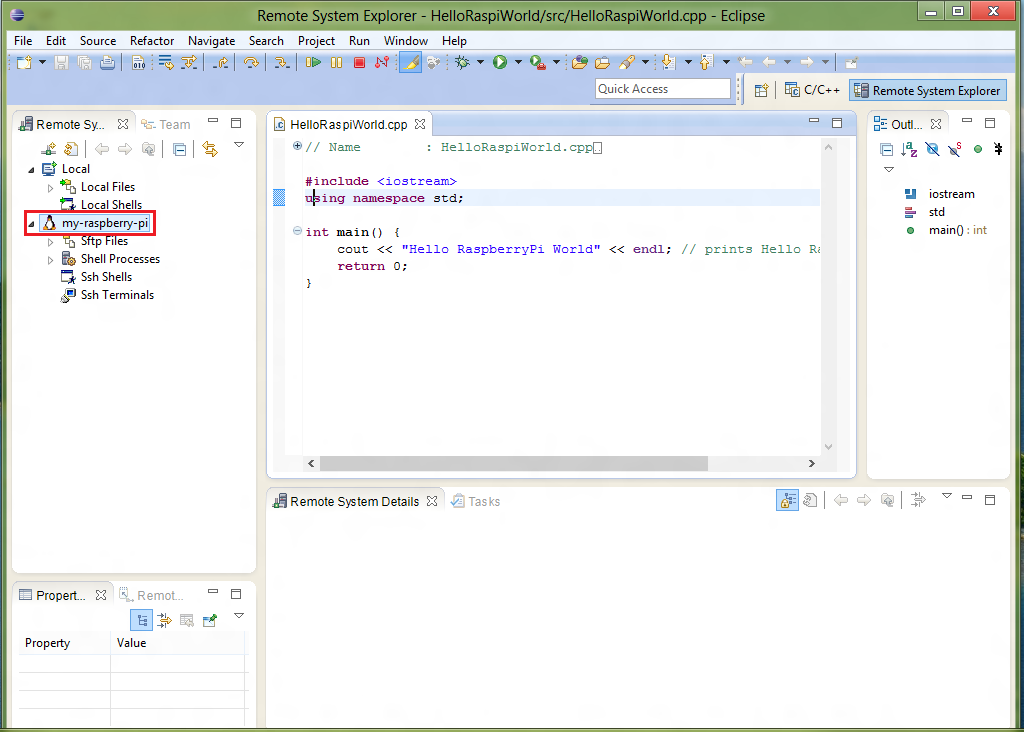1024x732 pixels.
Task: Click the editor scroll right arrow
Action: (x=812, y=463)
